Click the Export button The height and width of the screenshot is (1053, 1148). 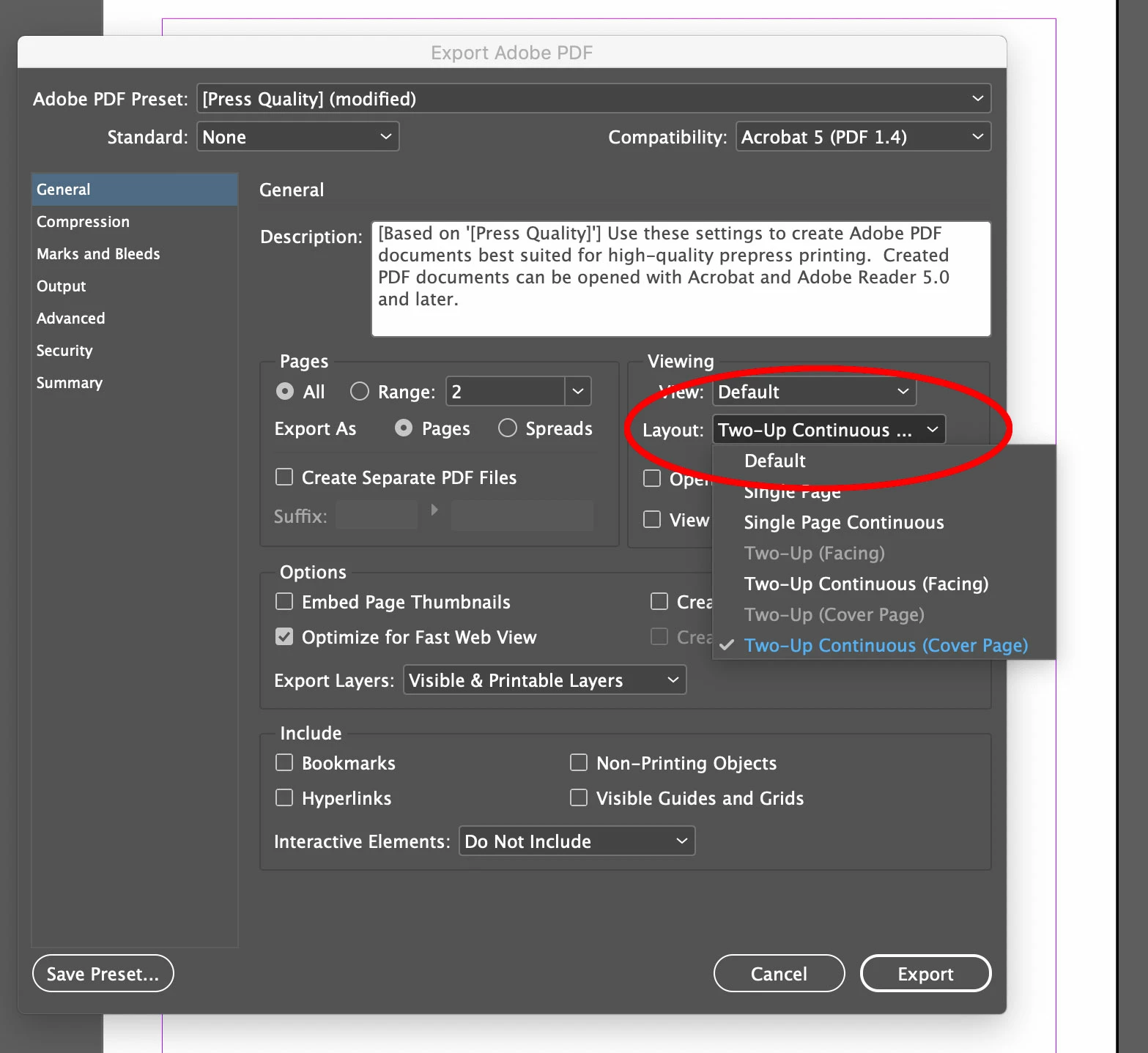pyautogui.click(x=925, y=974)
